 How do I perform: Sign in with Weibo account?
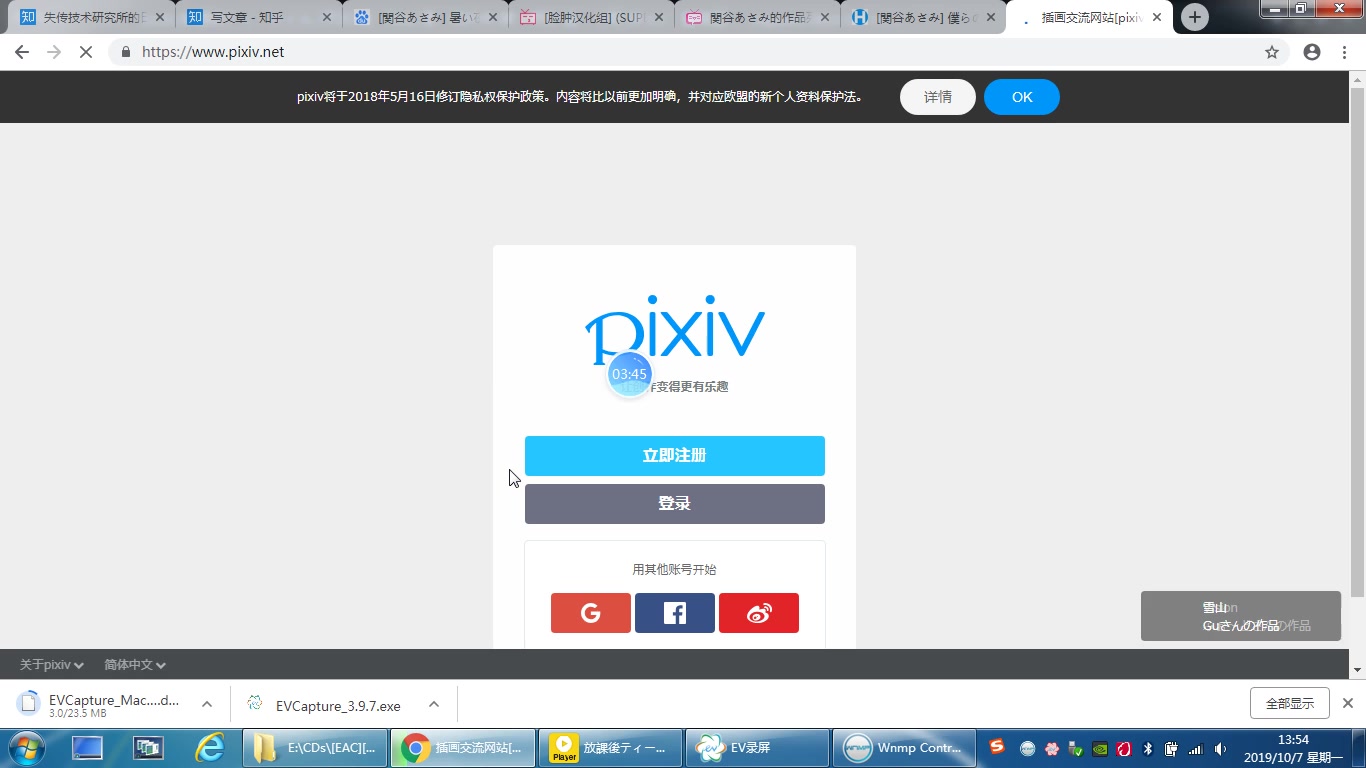click(x=759, y=613)
